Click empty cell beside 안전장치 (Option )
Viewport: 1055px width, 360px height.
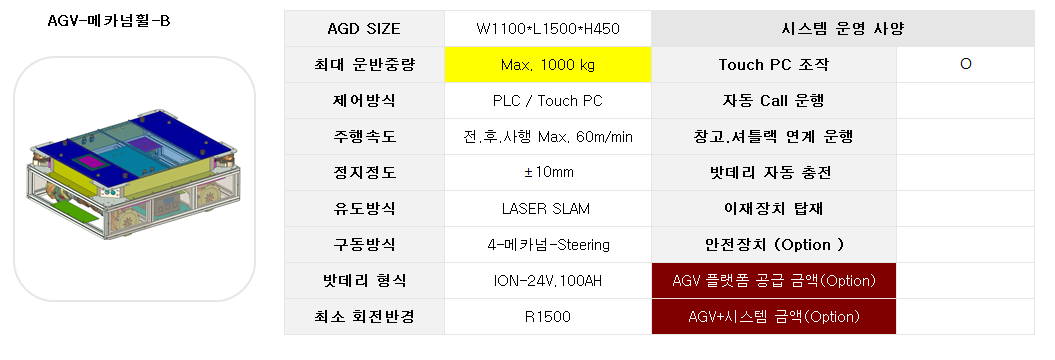tap(966, 245)
